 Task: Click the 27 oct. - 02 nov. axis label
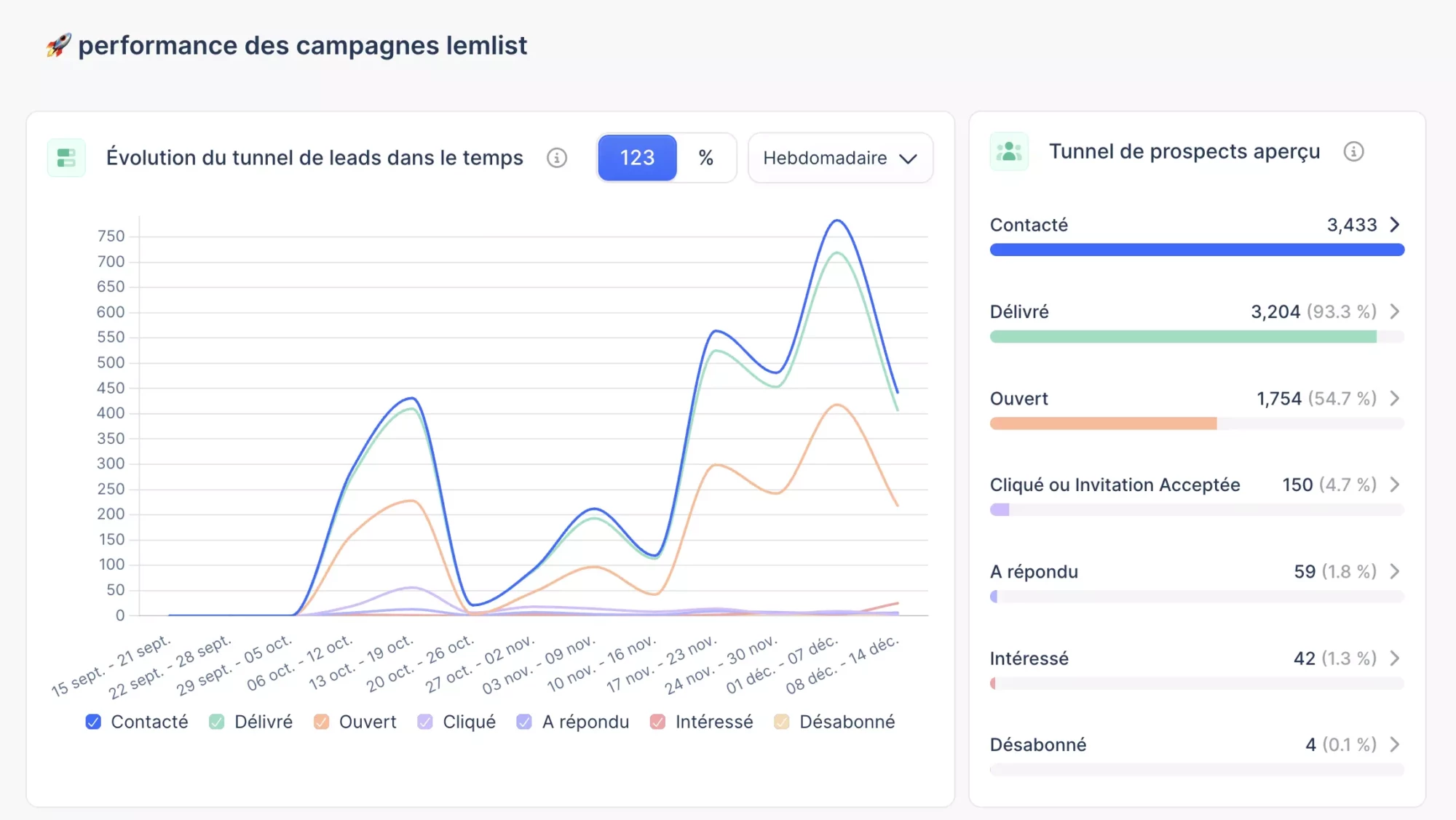click(480, 664)
